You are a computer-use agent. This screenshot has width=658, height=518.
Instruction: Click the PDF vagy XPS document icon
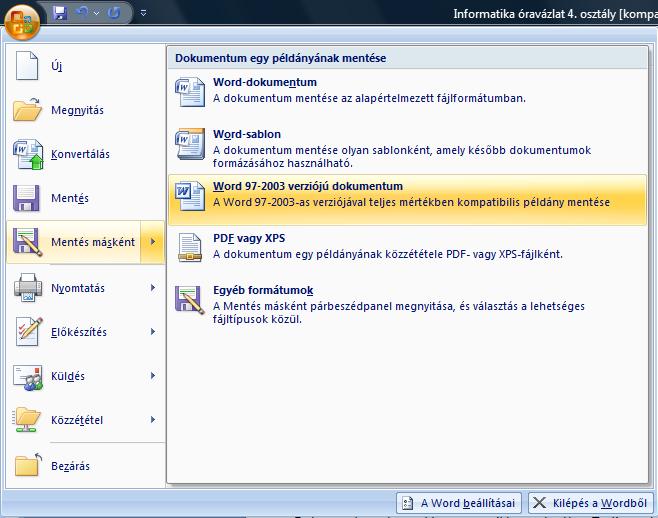coord(190,248)
